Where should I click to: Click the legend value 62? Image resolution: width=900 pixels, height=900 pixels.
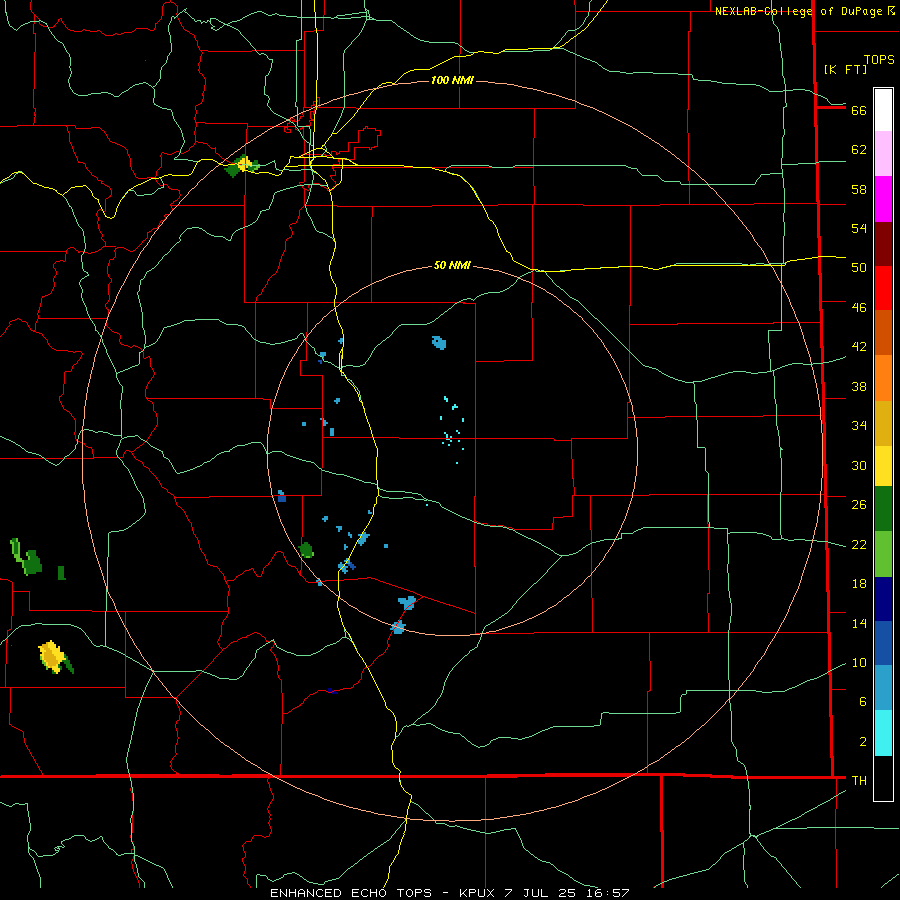[859, 149]
